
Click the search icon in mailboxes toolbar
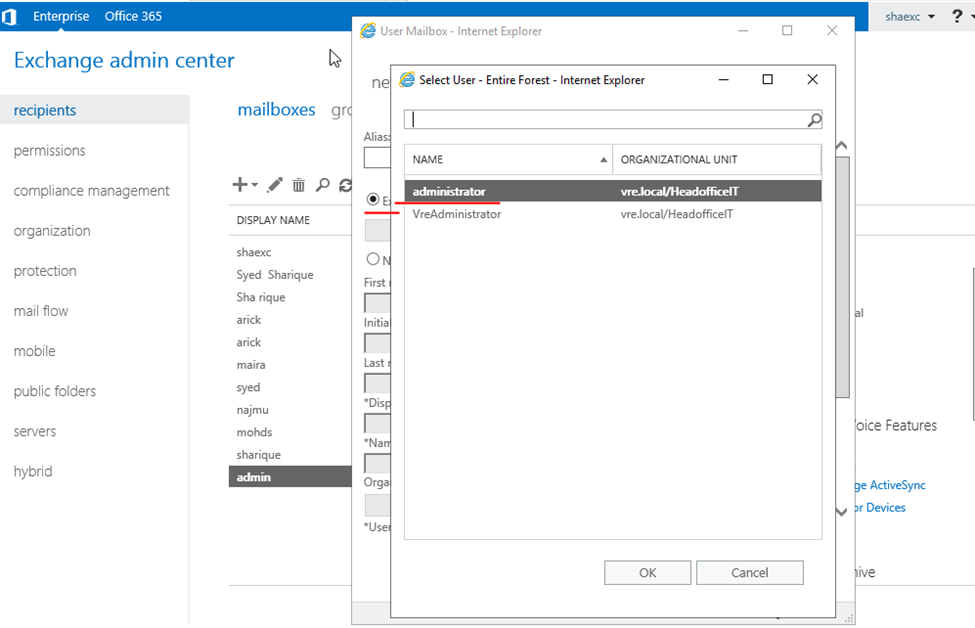click(x=322, y=185)
